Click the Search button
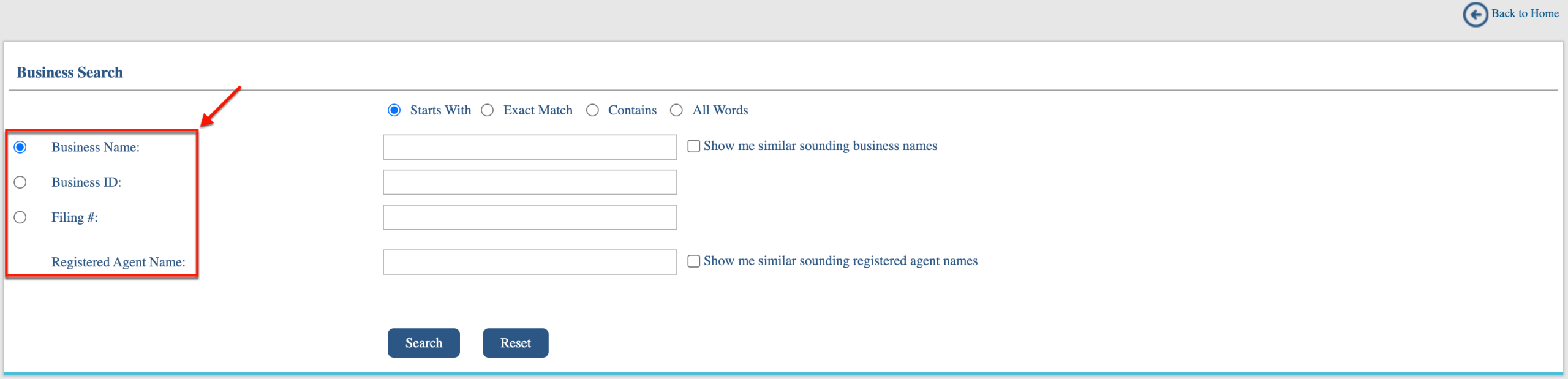1568x379 pixels. (424, 343)
